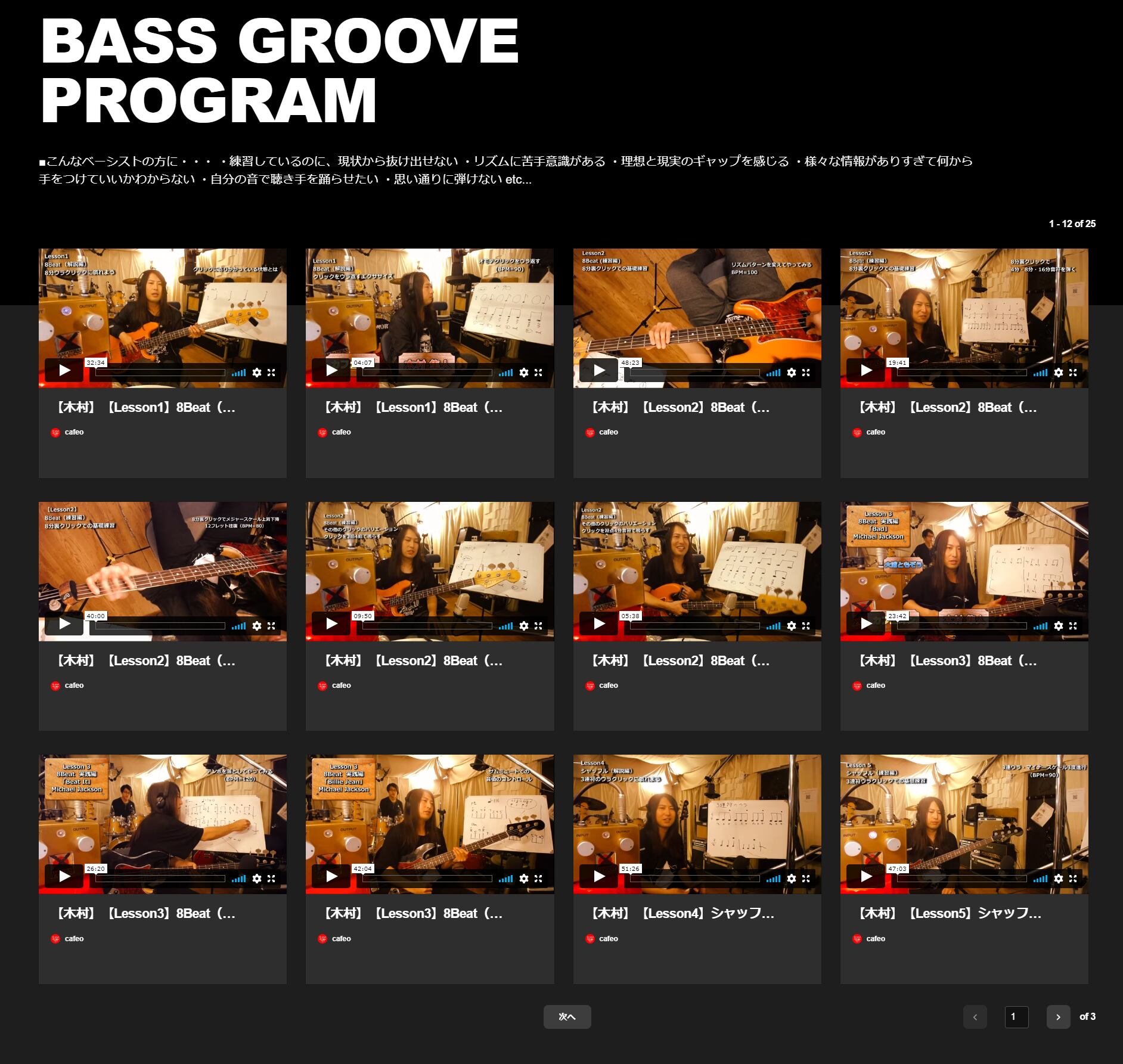Play the 32:34 Lesson1 video
This screenshot has height=1064, width=1123.
64,371
